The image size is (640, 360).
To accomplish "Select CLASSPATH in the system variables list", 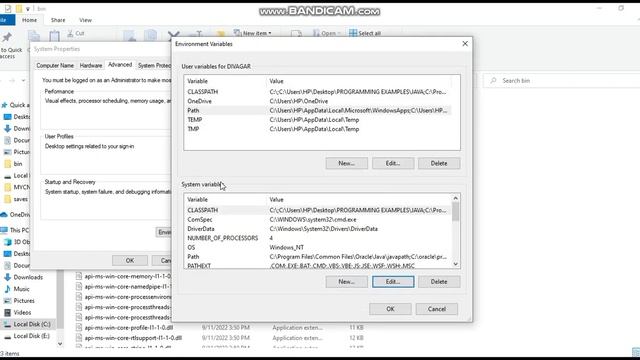I will (x=318, y=210).
